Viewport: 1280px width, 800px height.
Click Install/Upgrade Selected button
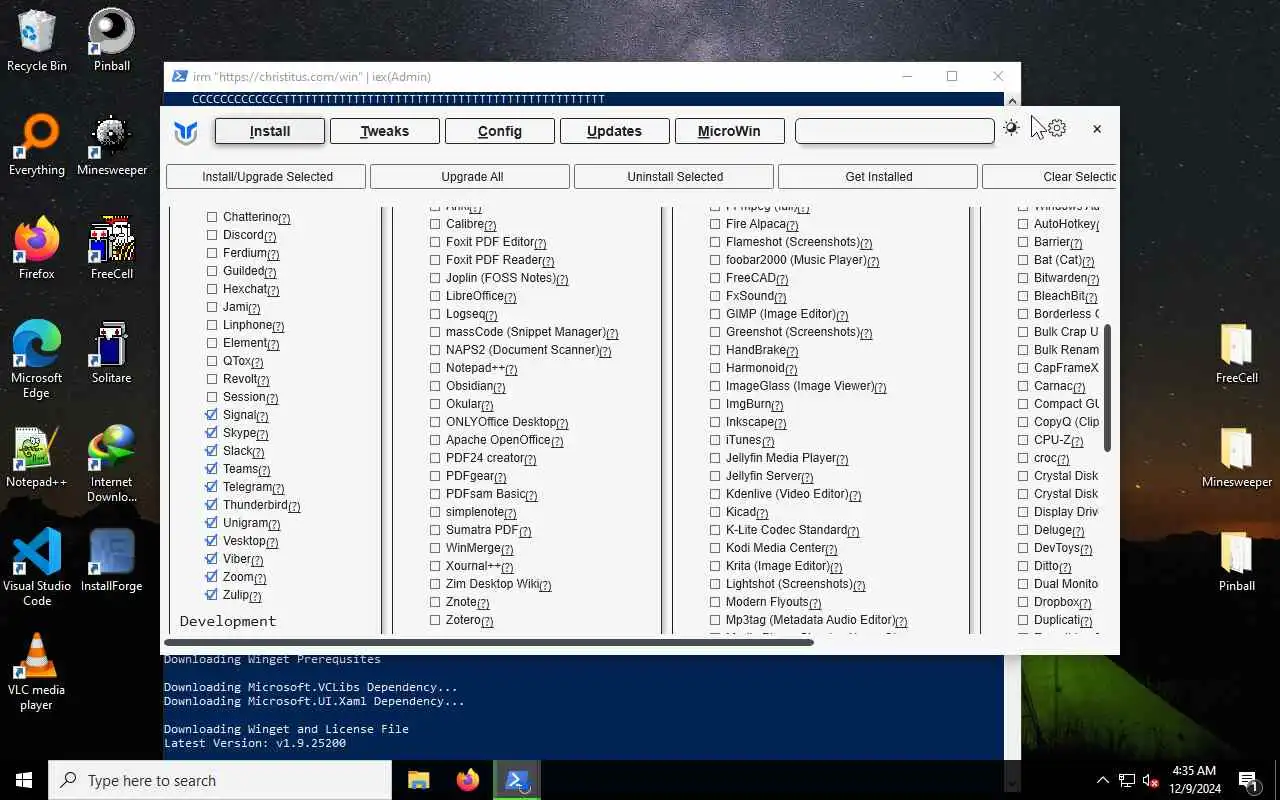click(x=267, y=177)
